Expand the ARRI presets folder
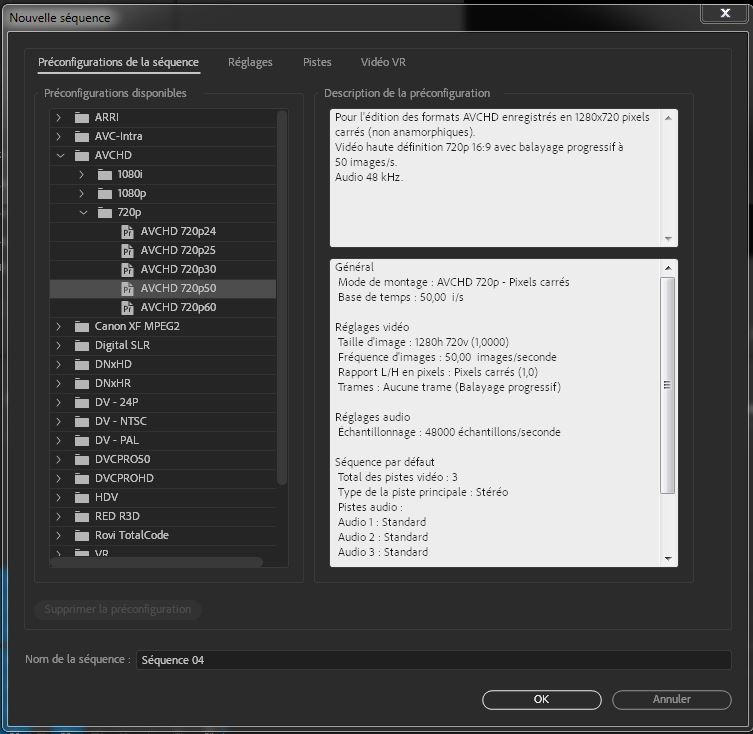The image size is (753, 734). coord(59,117)
